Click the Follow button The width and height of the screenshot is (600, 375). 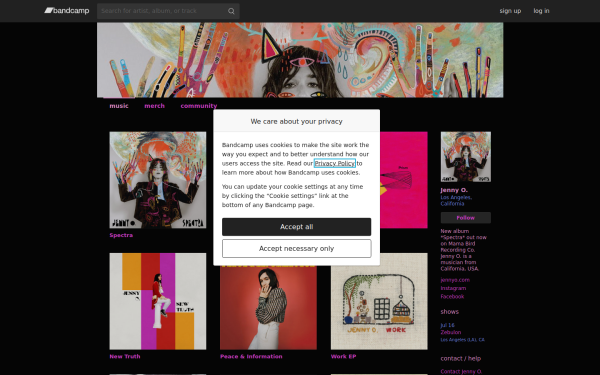click(x=466, y=218)
